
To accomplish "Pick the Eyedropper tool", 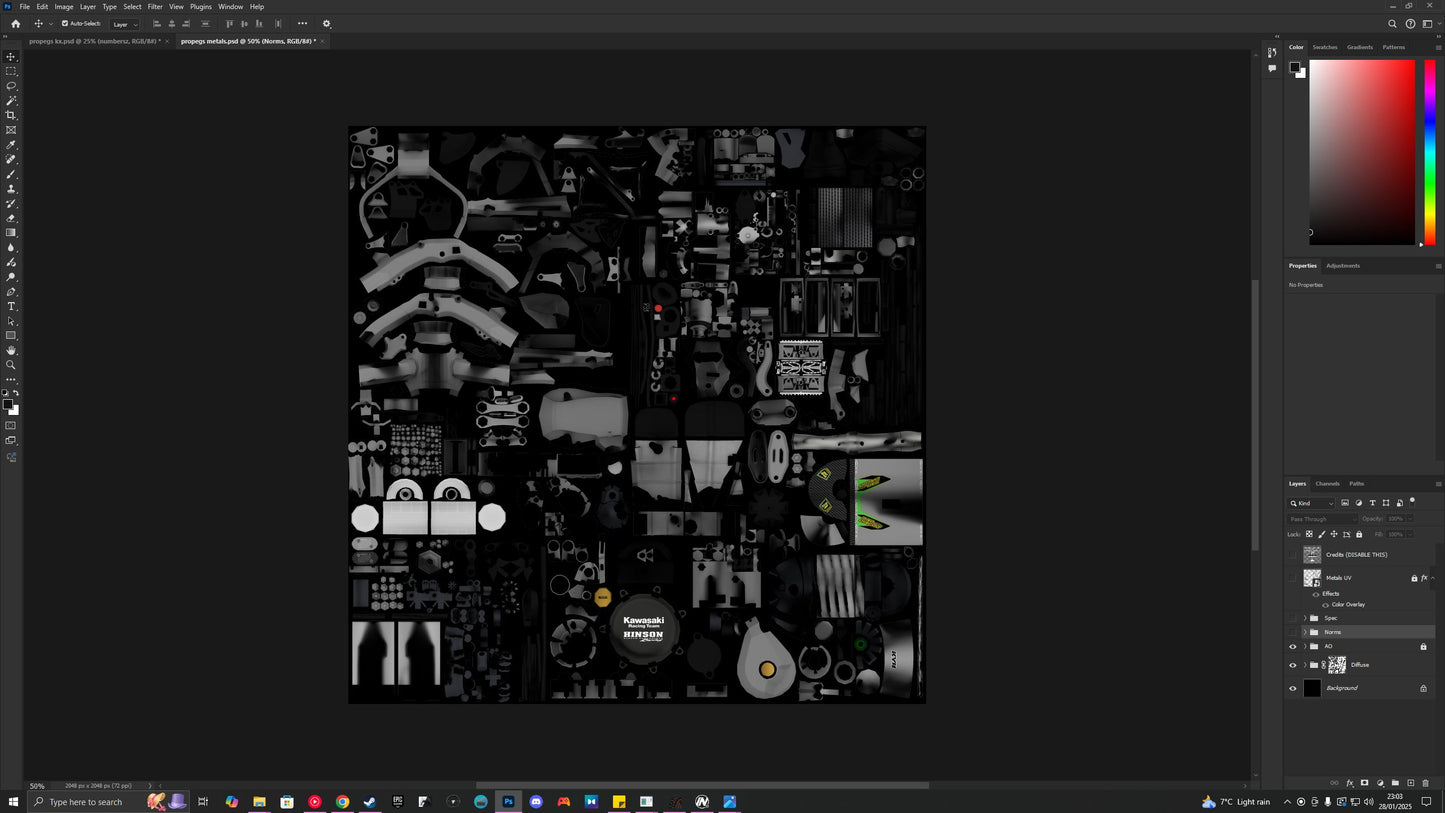I will tap(11, 145).
